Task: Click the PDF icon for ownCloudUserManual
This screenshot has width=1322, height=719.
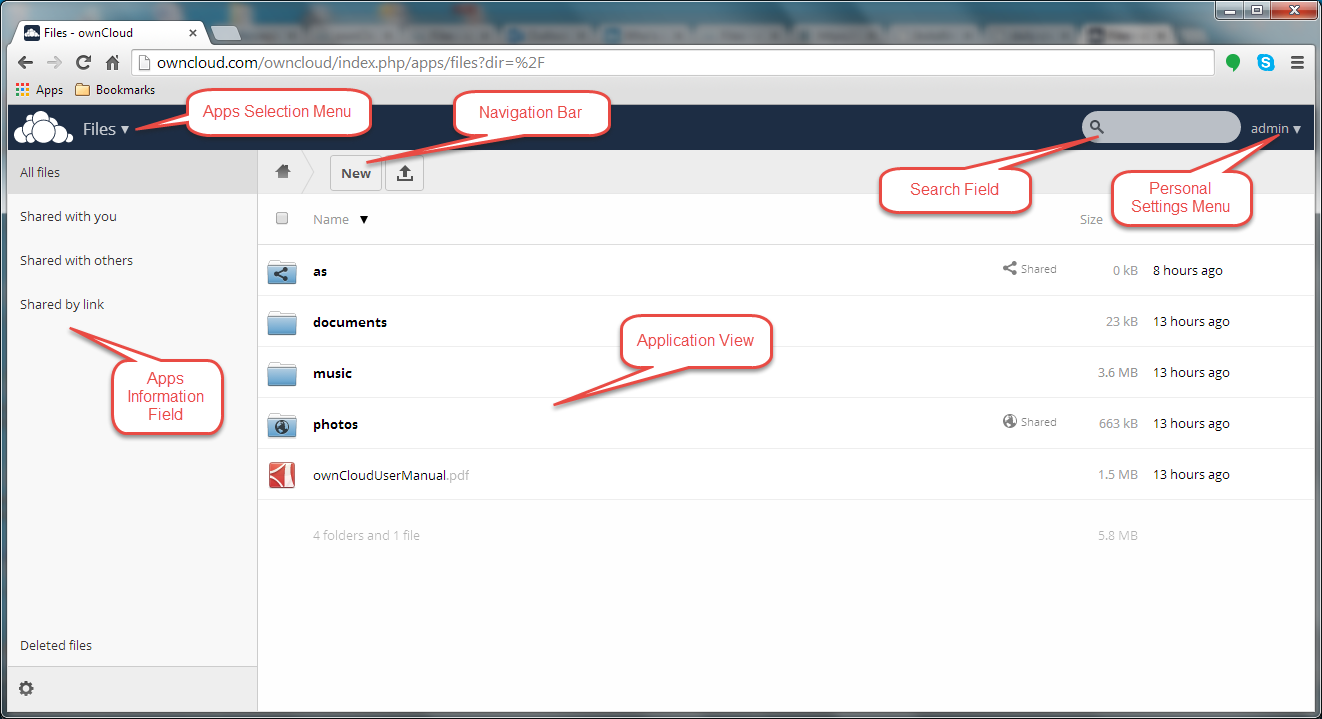Action: click(282, 475)
